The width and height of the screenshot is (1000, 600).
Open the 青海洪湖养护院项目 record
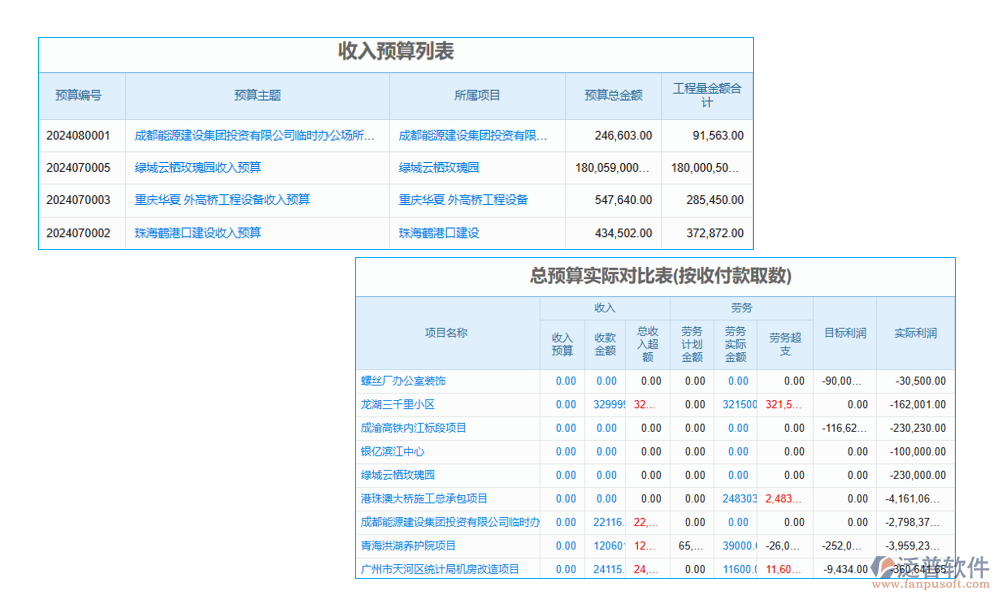[x=407, y=546]
